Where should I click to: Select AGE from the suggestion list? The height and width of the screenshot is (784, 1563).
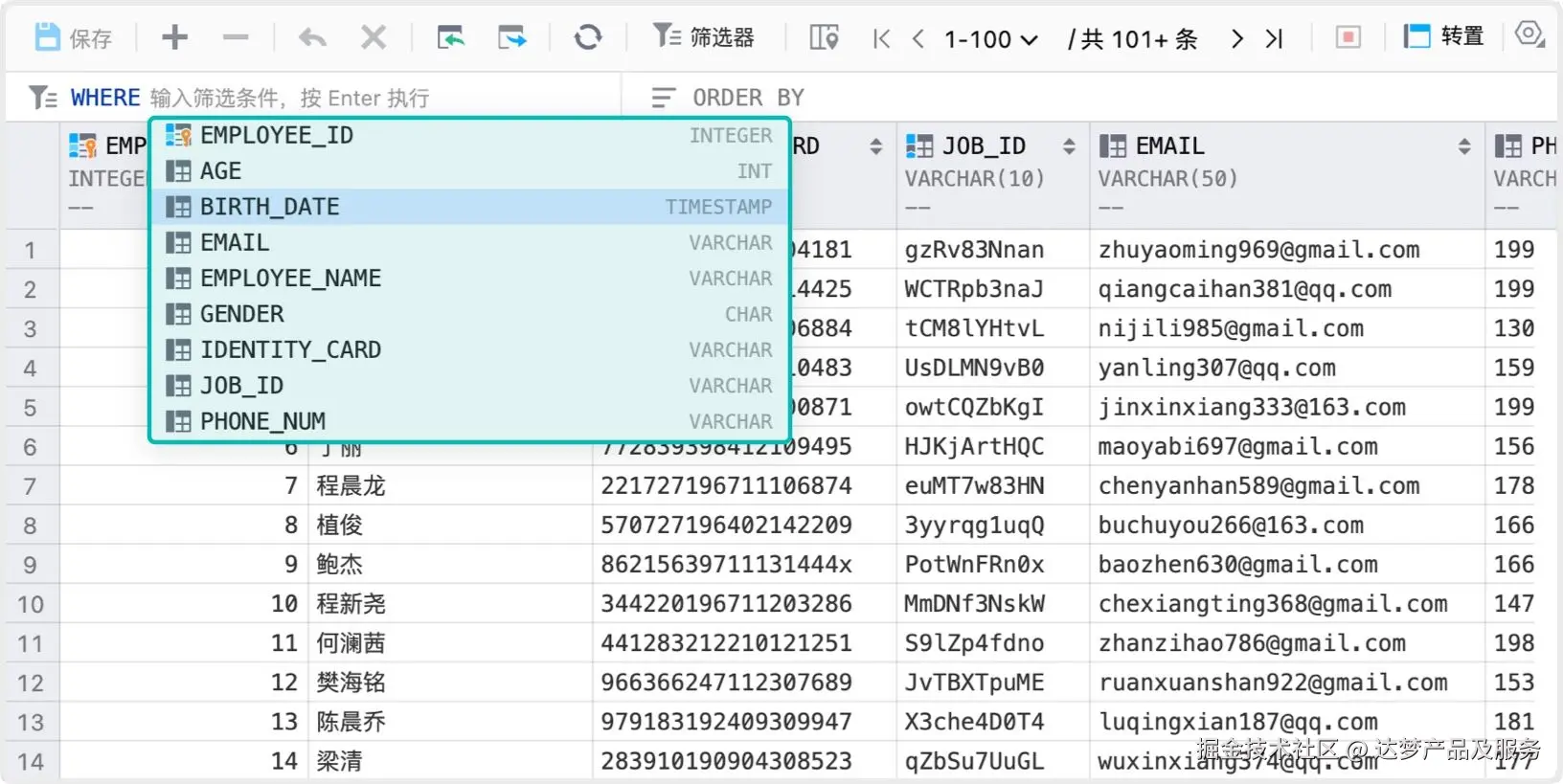point(469,171)
